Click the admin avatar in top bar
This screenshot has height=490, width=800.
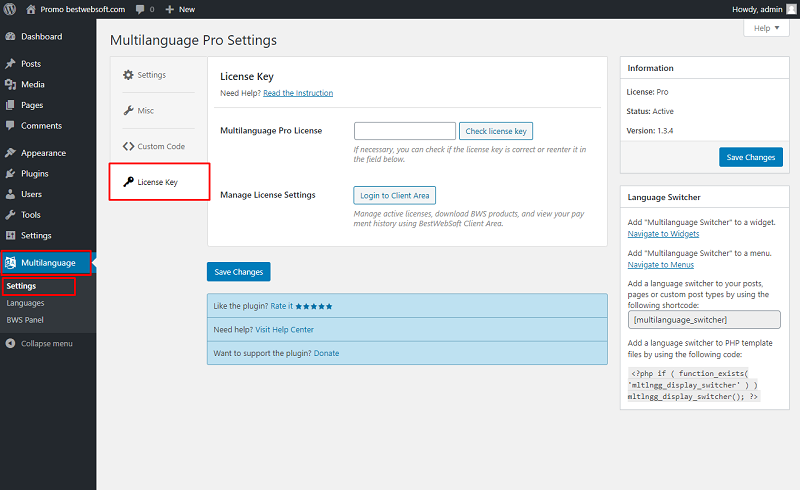pos(791,9)
